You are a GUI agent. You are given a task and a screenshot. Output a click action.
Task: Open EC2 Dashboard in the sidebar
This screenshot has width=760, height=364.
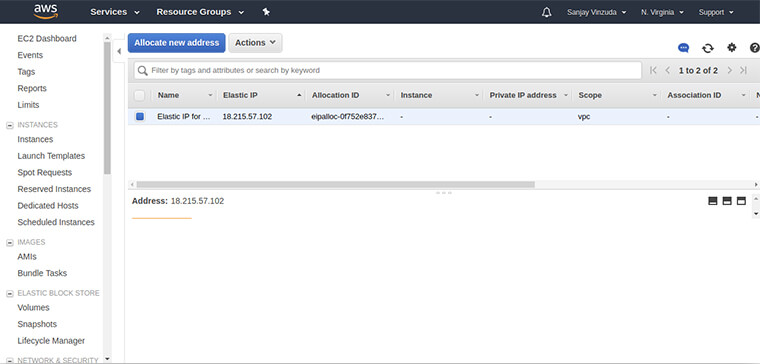(47, 39)
